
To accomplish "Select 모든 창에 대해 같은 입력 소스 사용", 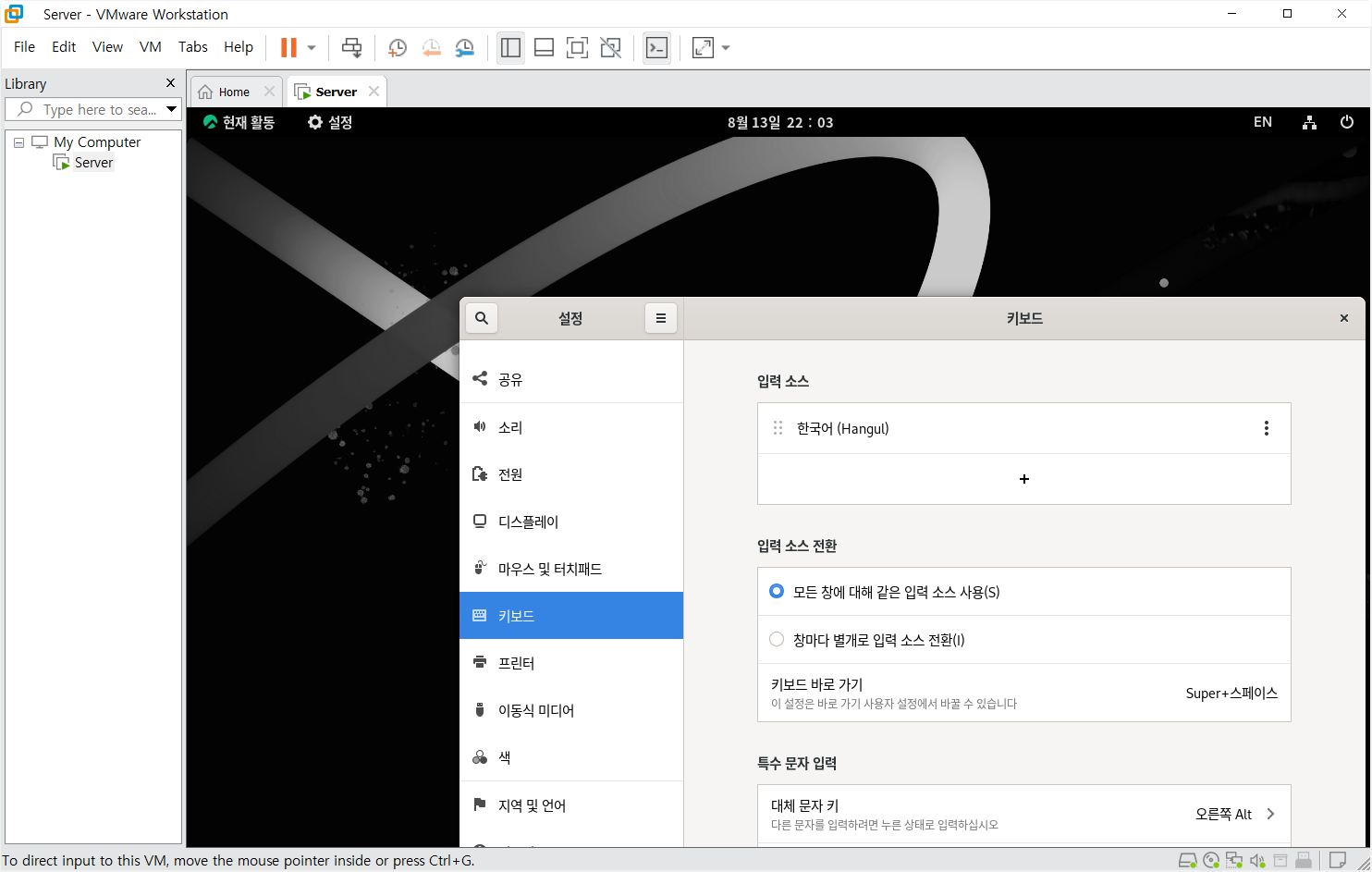I will (x=777, y=592).
